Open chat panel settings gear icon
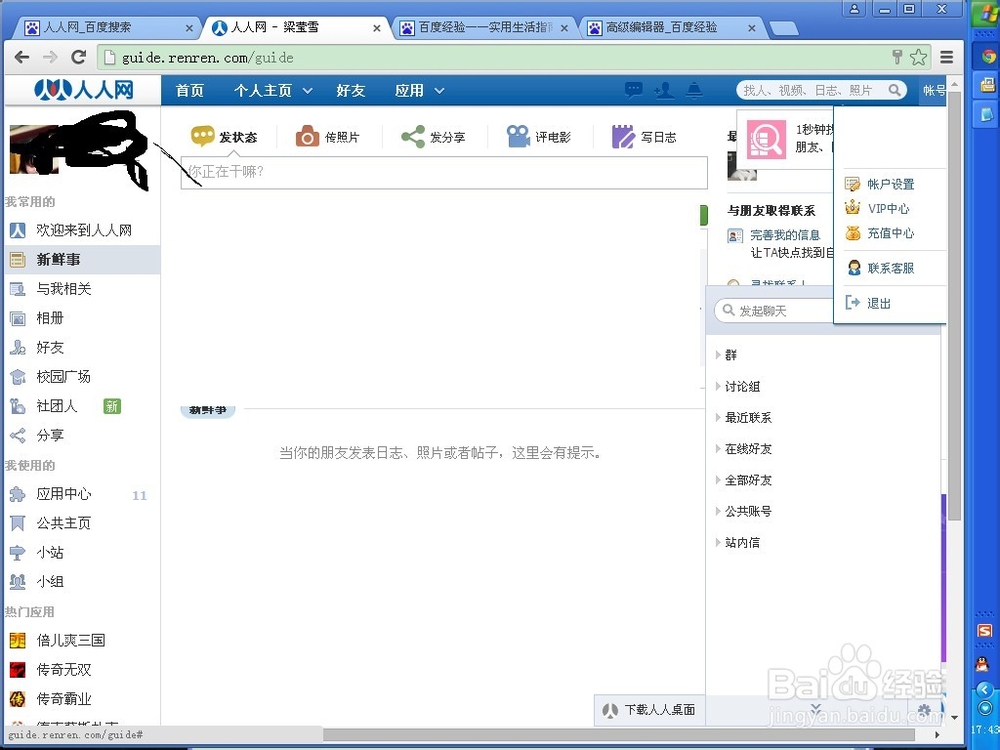 (924, 710)
